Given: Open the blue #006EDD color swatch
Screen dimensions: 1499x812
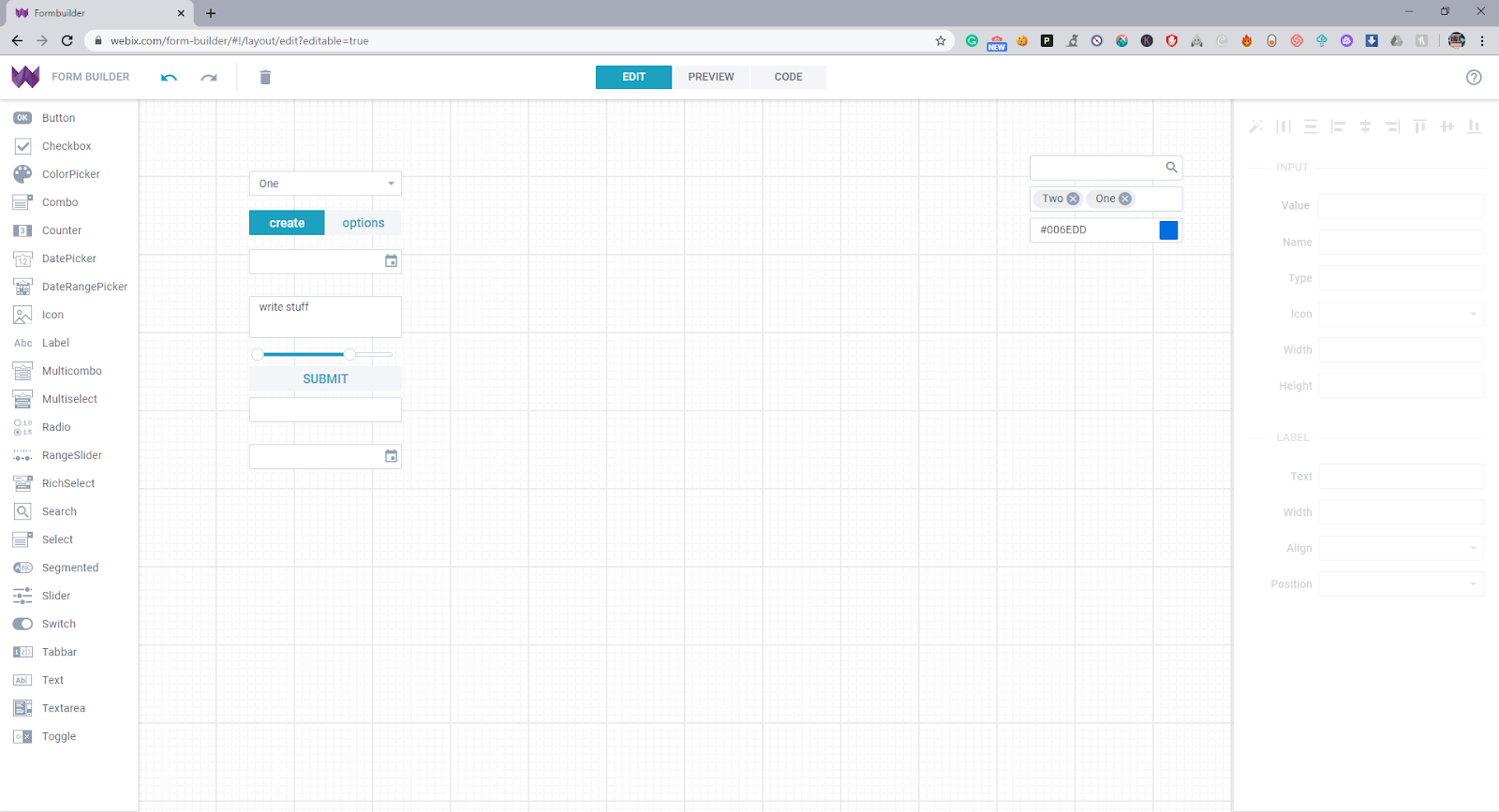Looking at the screenshot, I should 1168,230.
